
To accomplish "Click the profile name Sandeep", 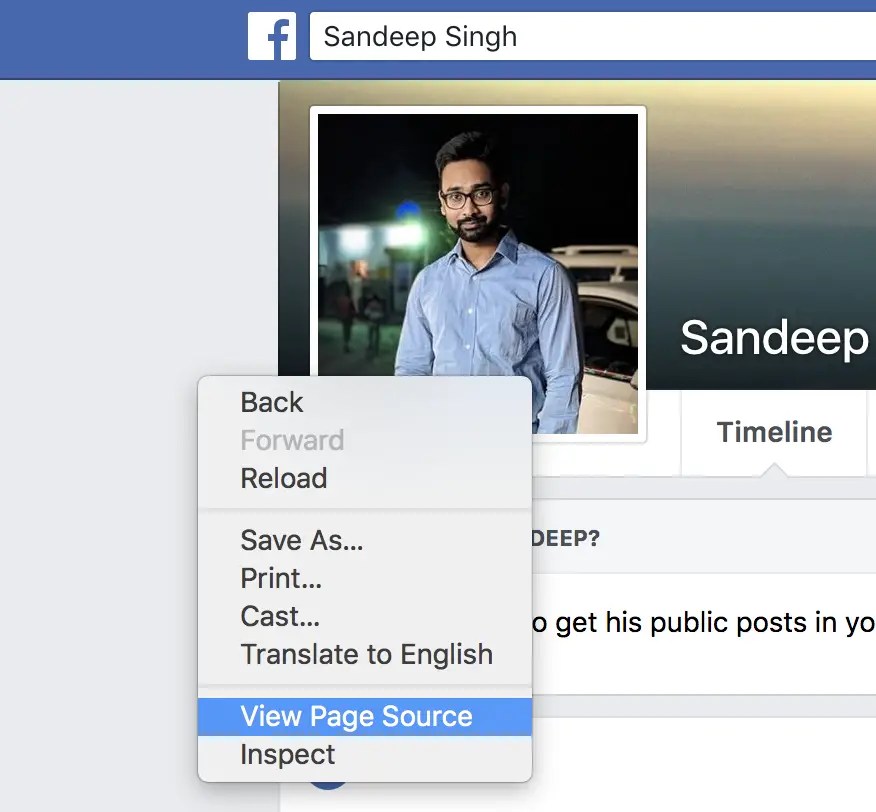I will 772,338.
